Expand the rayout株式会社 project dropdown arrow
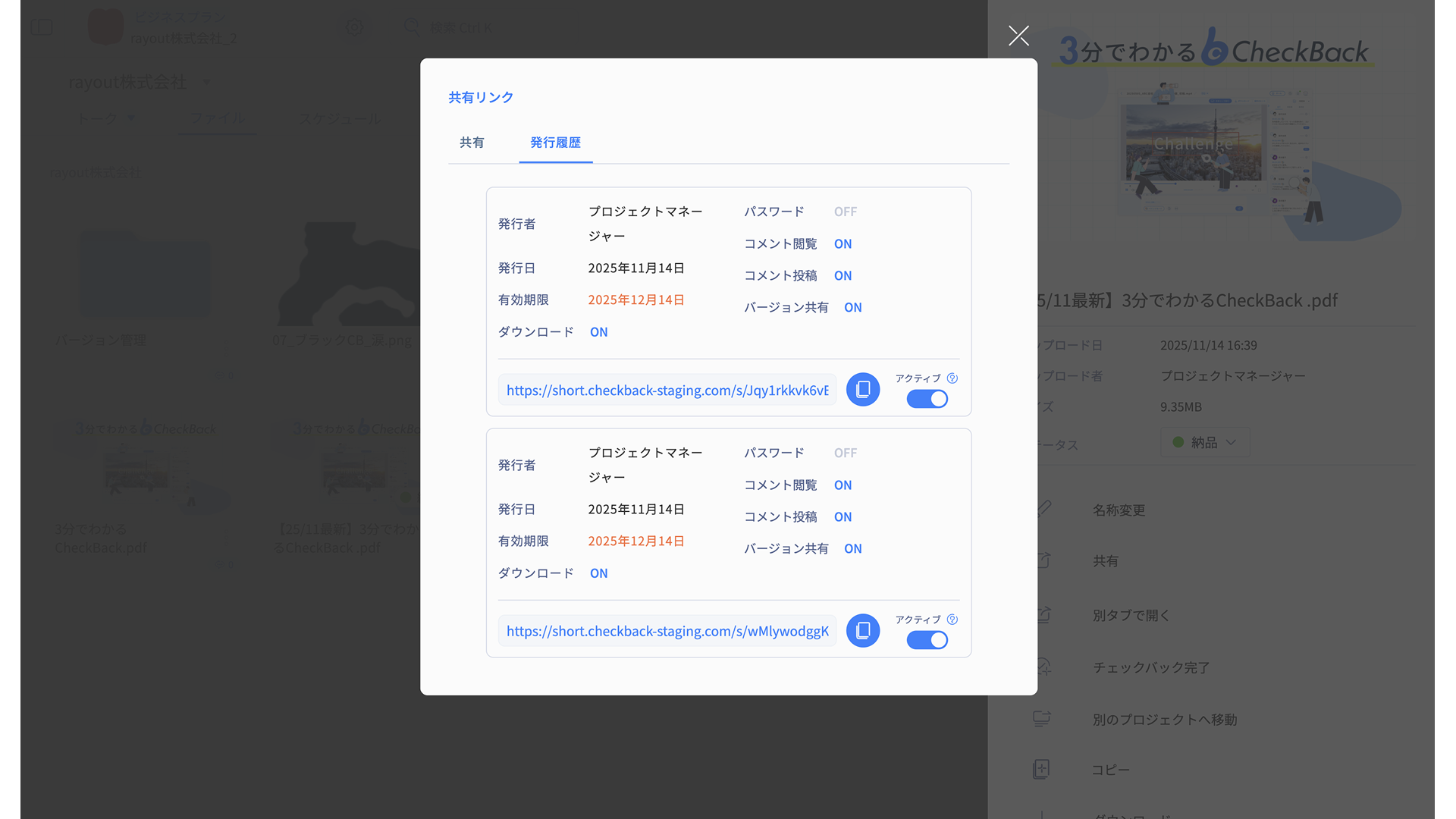Viewport: 1456px width, 819px height. tap(206, 82)
